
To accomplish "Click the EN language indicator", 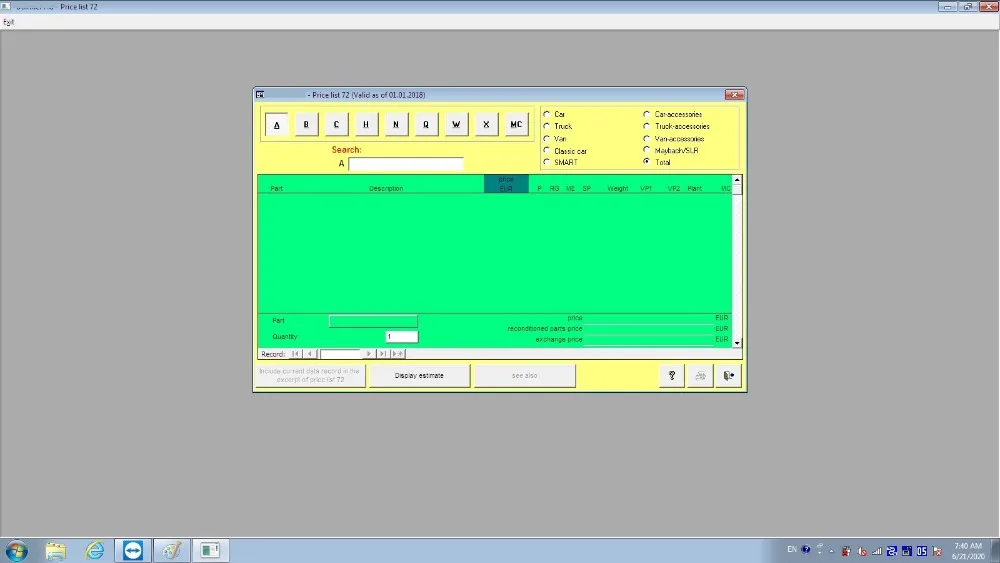I will [x=791, y=549].
